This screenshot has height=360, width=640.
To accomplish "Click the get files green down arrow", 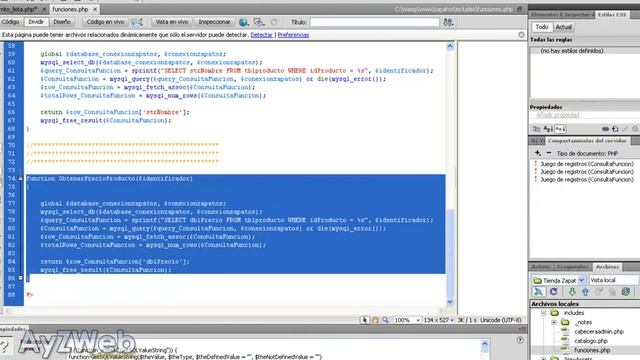I will pos(572,292).
